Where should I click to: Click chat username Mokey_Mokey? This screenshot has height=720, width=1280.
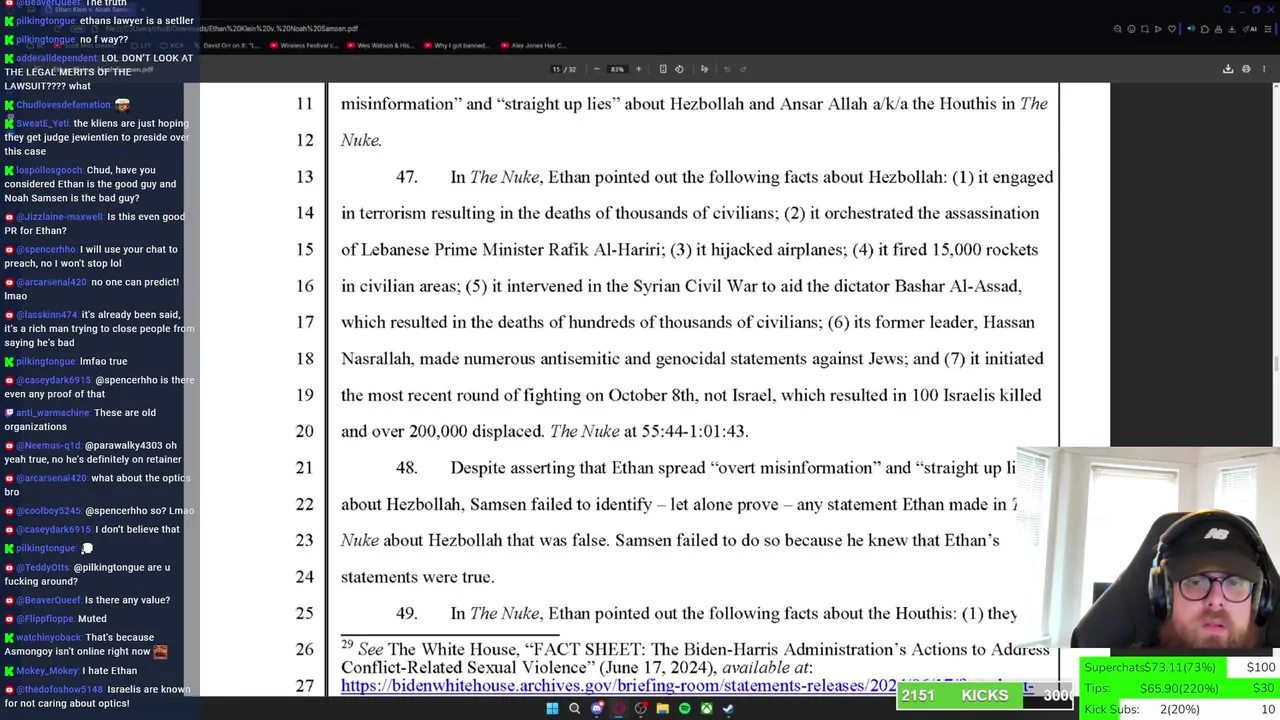[47, 671]
